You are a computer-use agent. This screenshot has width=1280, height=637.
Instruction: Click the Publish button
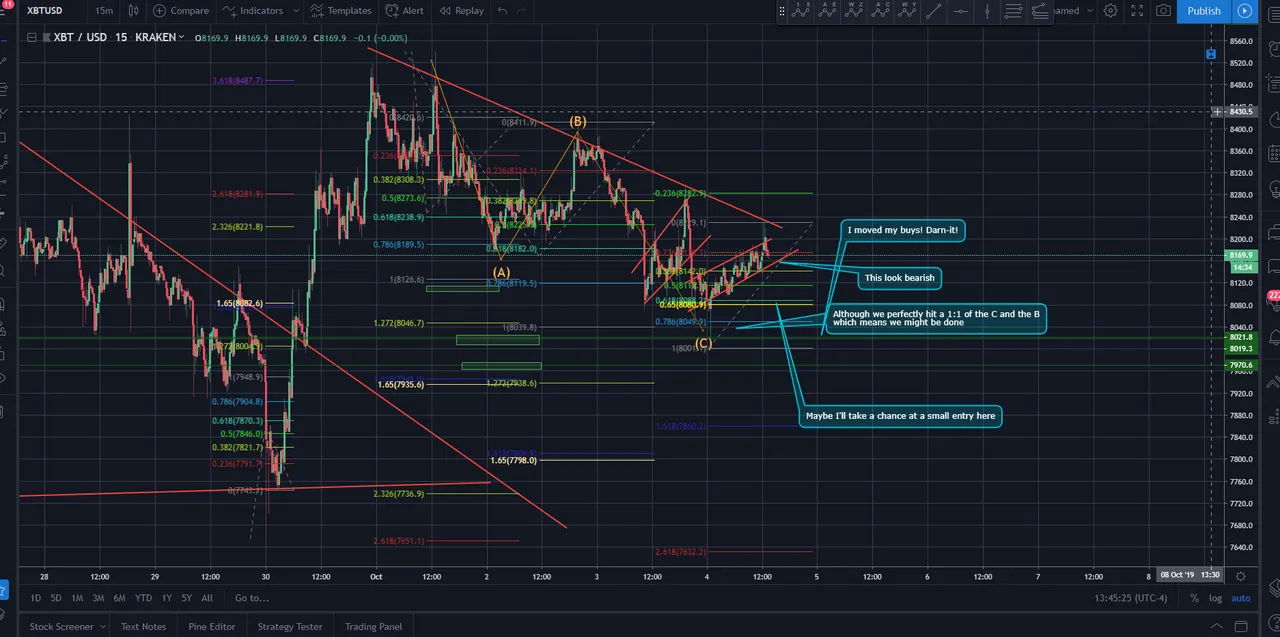click(1204, 10)
